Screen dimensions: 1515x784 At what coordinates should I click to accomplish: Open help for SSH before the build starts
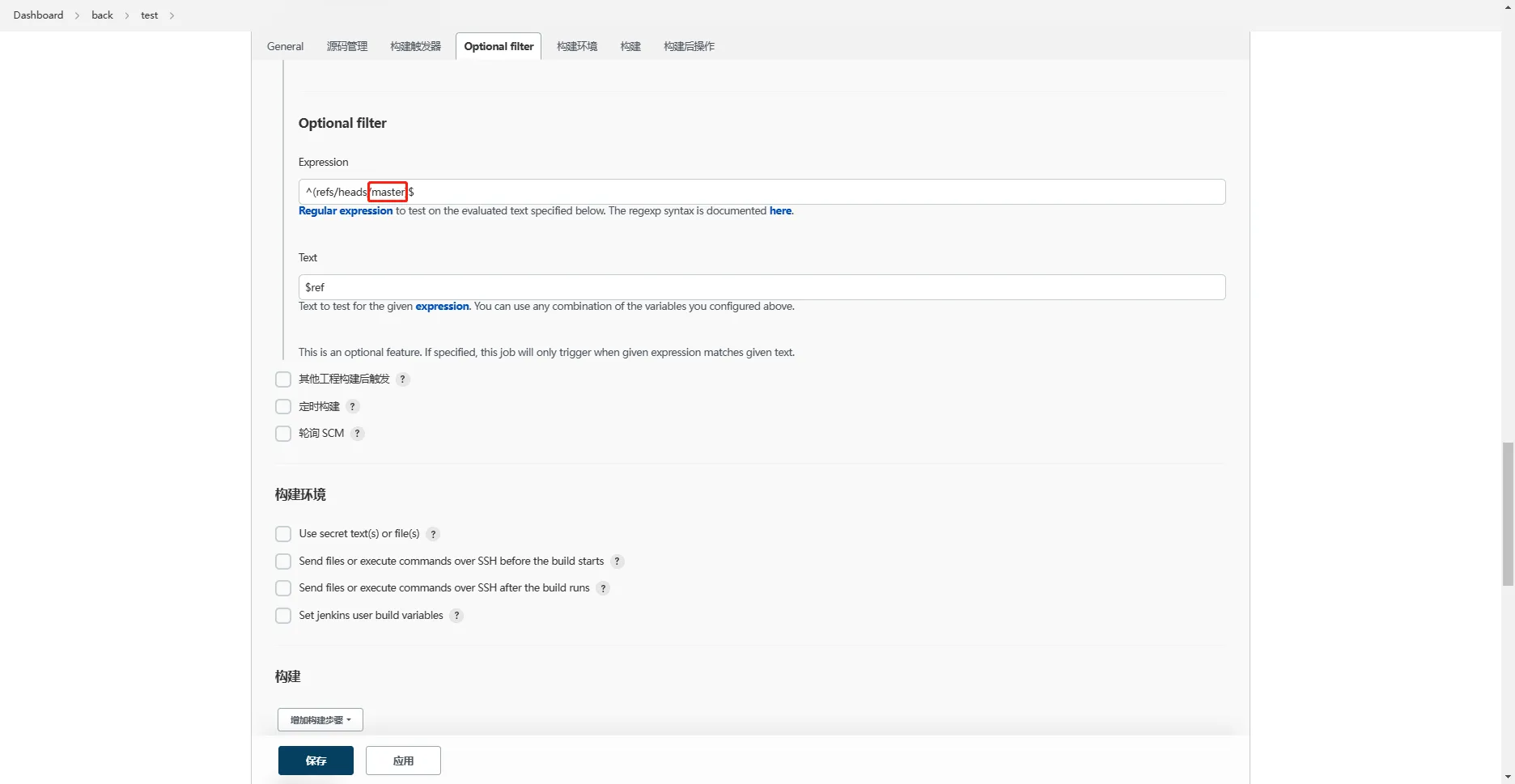click(617, 562)
